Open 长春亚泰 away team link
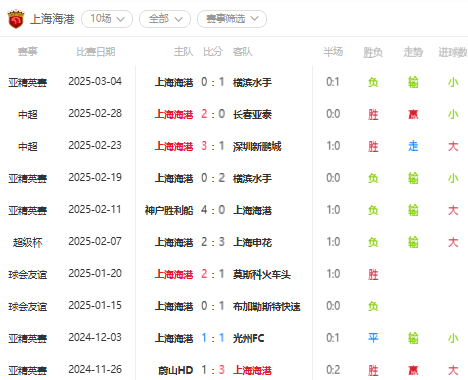468x380 pixels. click(x=252, y=114)
